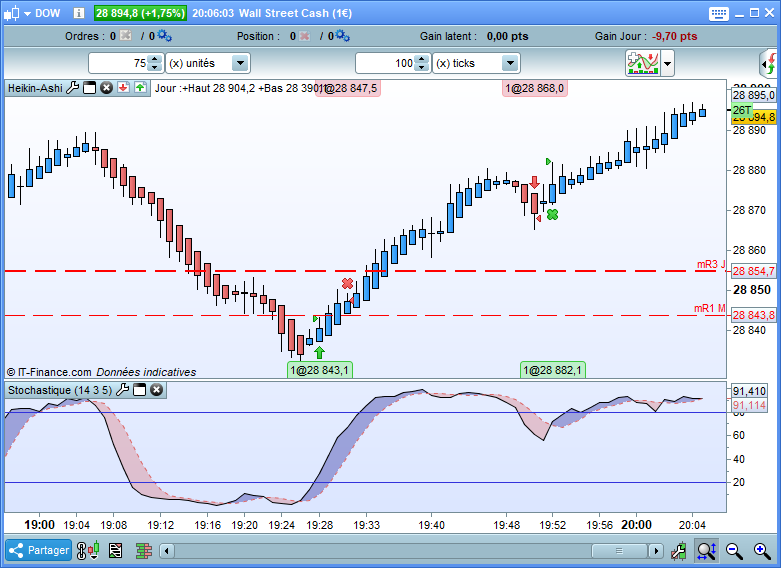Increase the 100 value with up stepper
781x568 pixels.
click(422, 59)
